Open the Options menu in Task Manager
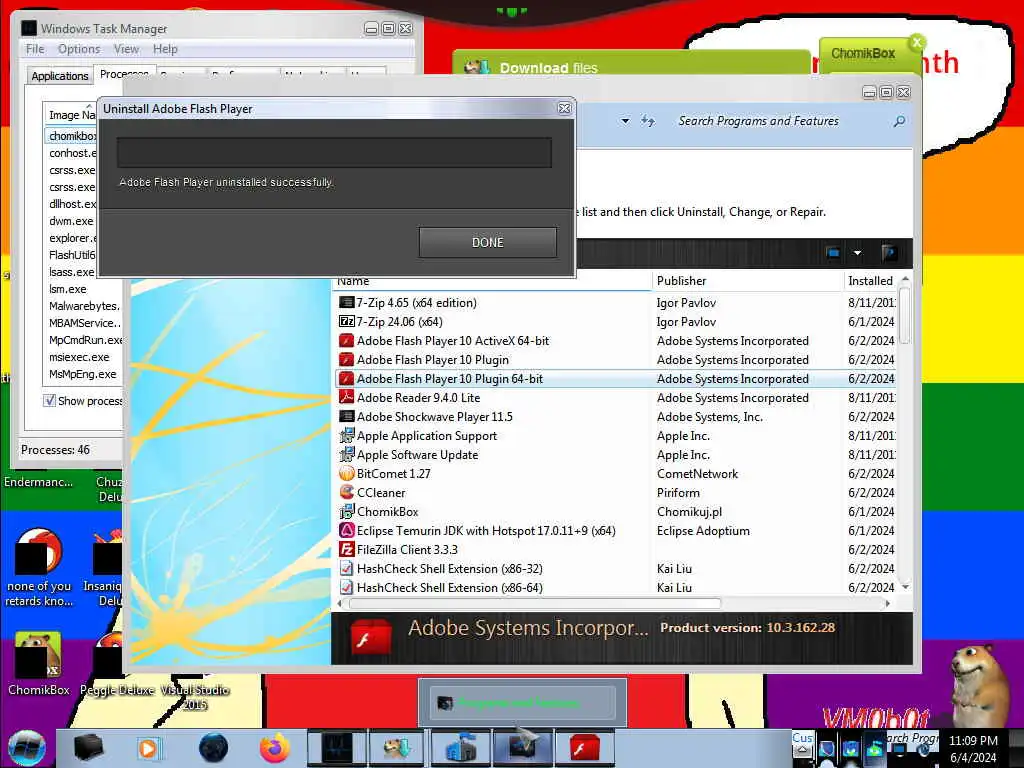The height and width of the screenshot is (768, 1024). pyautogui.click(x=79, y=49)
